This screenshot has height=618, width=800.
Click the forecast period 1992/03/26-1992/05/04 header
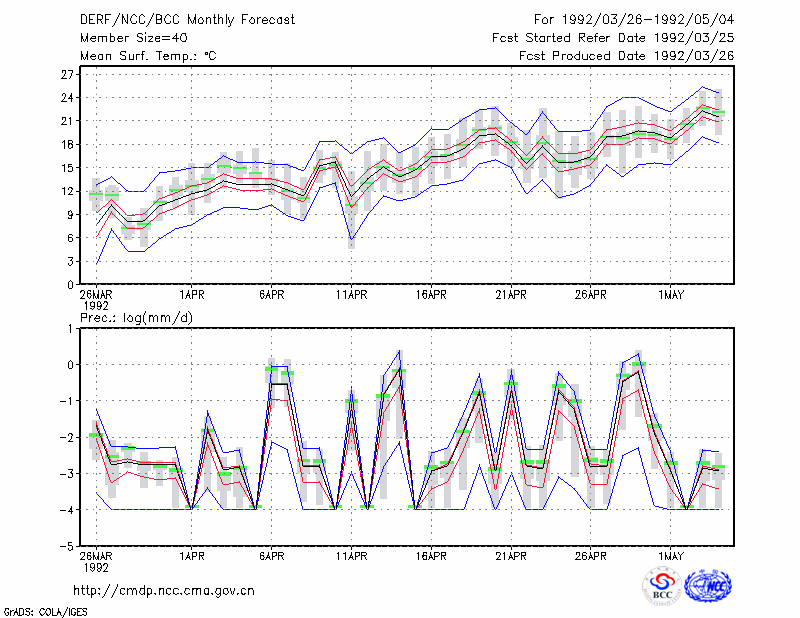click(x=634, y=20)
